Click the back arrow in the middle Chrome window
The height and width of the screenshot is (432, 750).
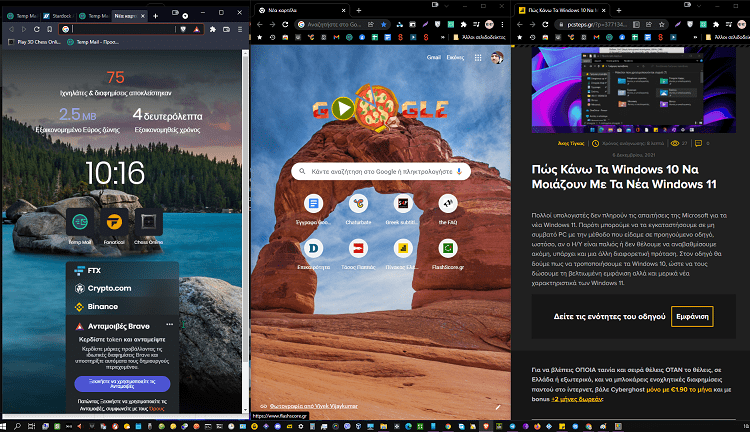(x=259, y=24)
